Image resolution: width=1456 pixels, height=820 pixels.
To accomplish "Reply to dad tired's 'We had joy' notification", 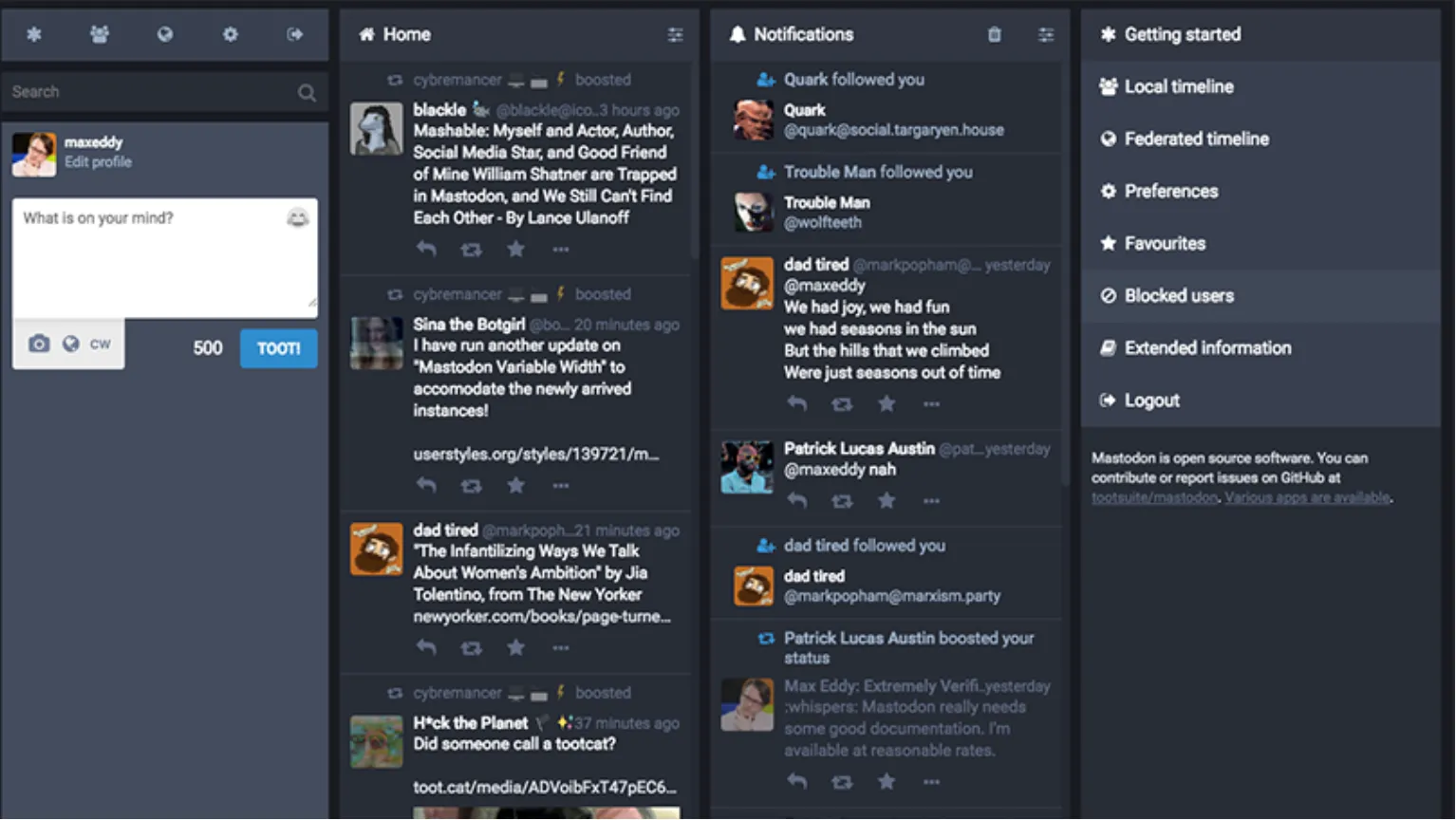I will pos(797,404).
